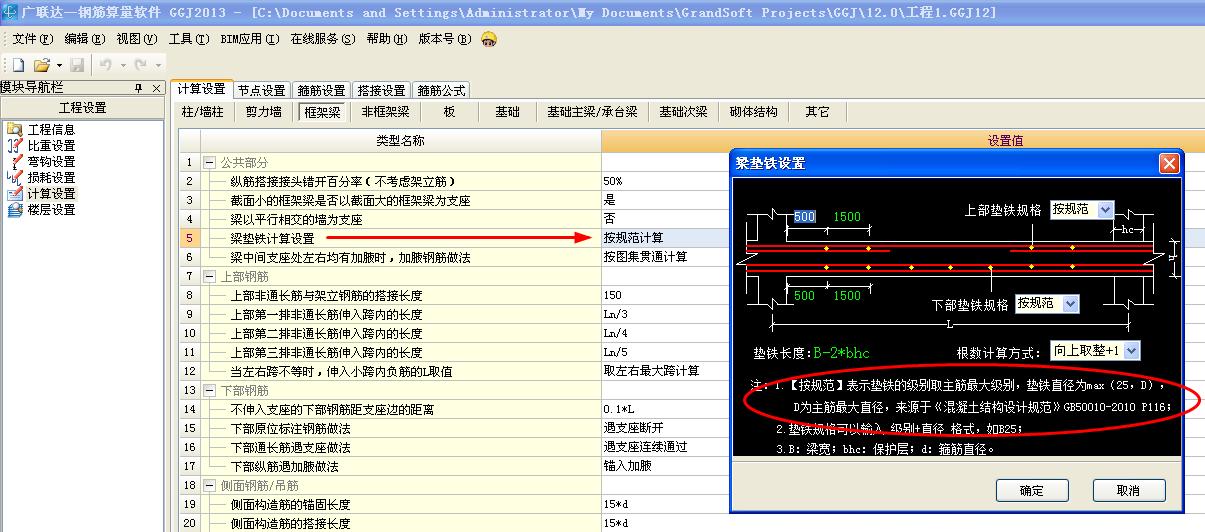Collapse the 上部钢筋 group

[x=209, y=276]
